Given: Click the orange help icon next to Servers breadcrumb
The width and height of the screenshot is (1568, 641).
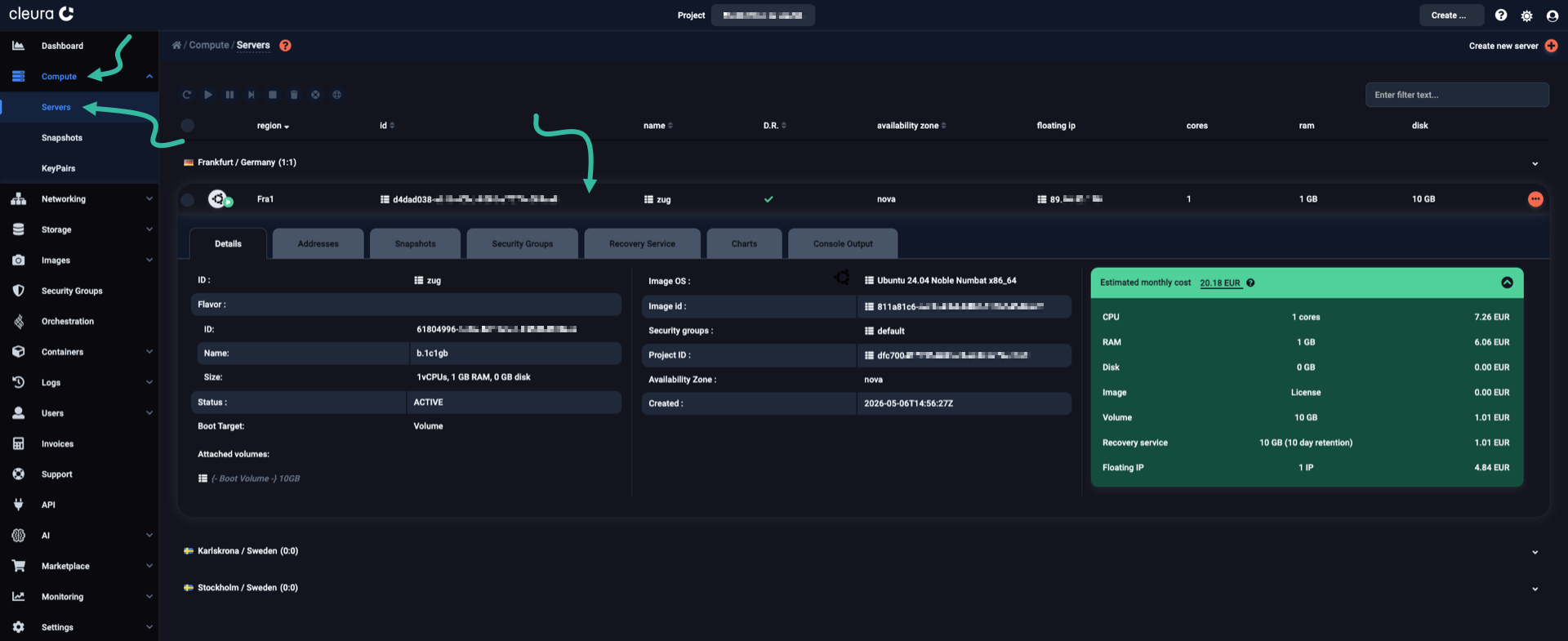Looking at the screenshot, I should [x=285, y=46].
